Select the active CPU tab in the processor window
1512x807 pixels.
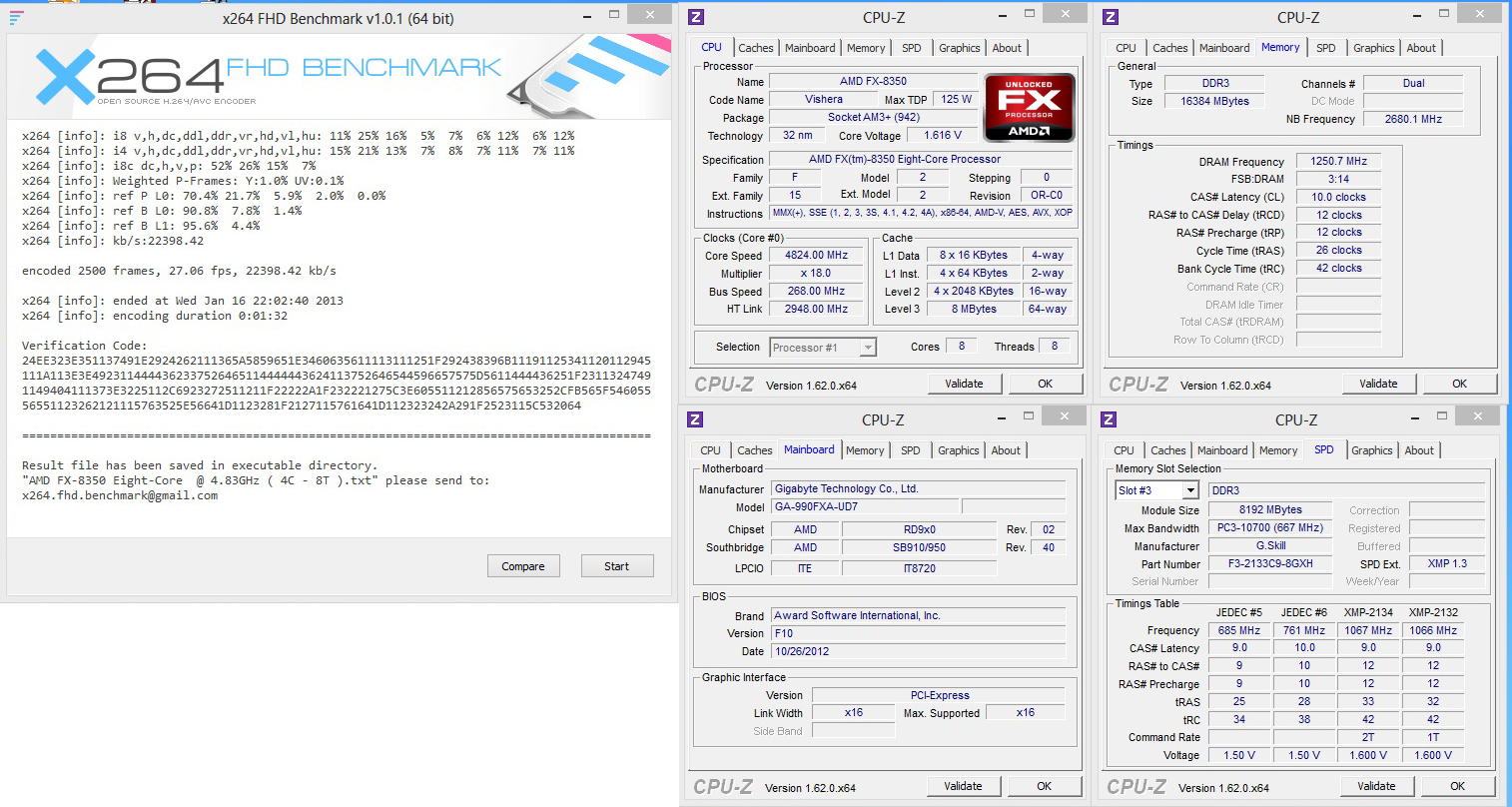click(x=711, y=47)
